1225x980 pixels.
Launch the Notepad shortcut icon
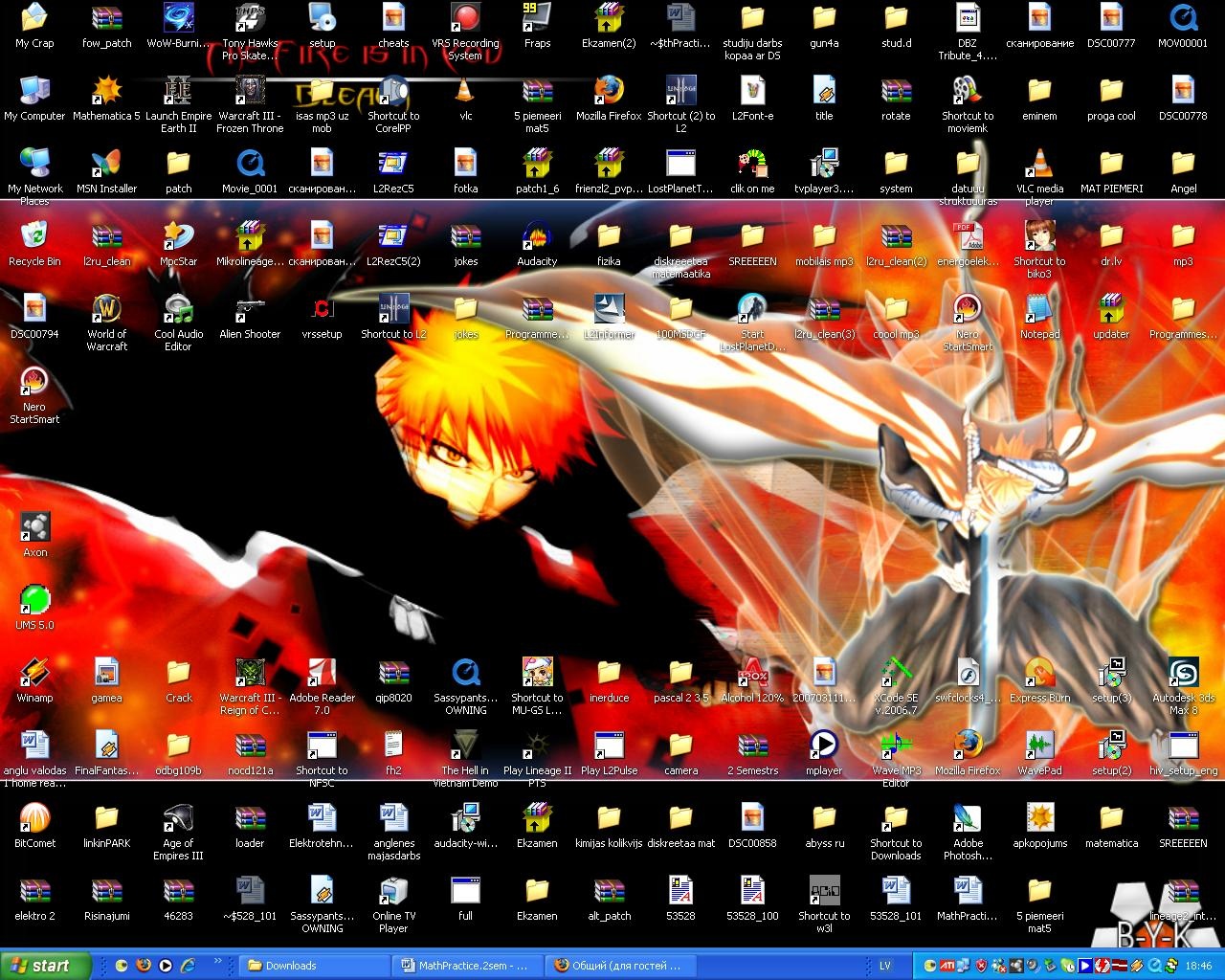point(1039,309)
